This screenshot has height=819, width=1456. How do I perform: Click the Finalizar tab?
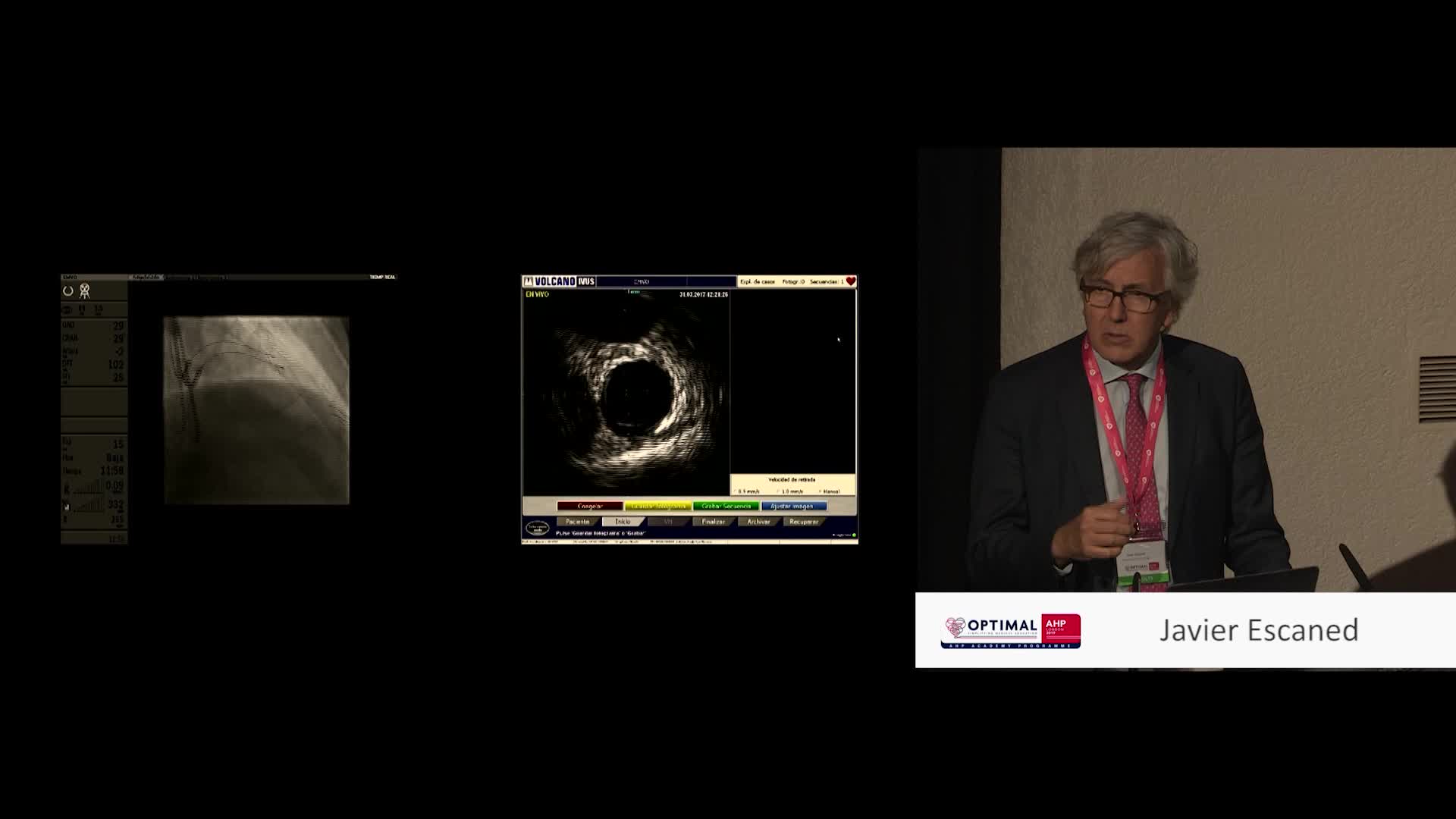point(714,522)
